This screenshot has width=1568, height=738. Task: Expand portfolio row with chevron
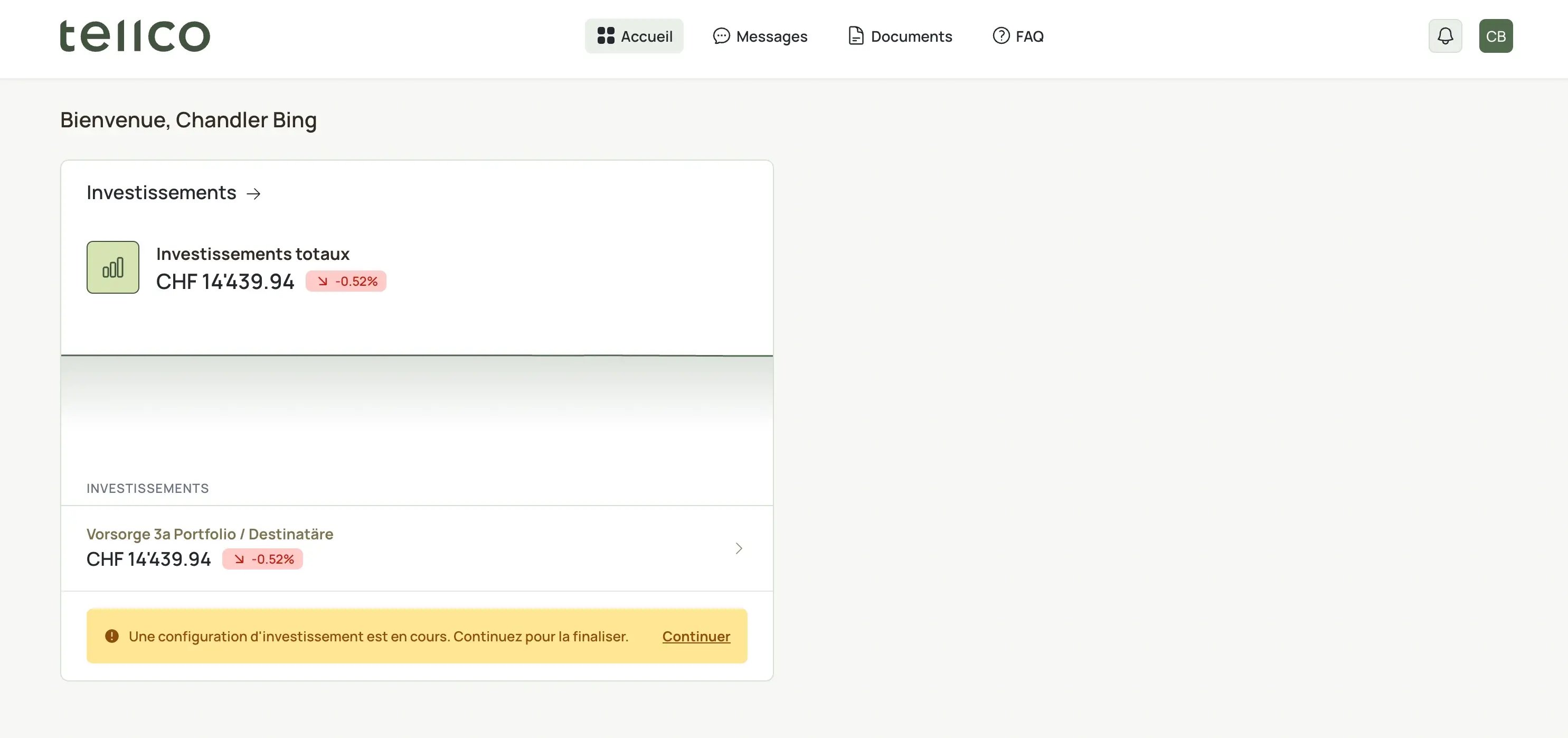point(739,549)
